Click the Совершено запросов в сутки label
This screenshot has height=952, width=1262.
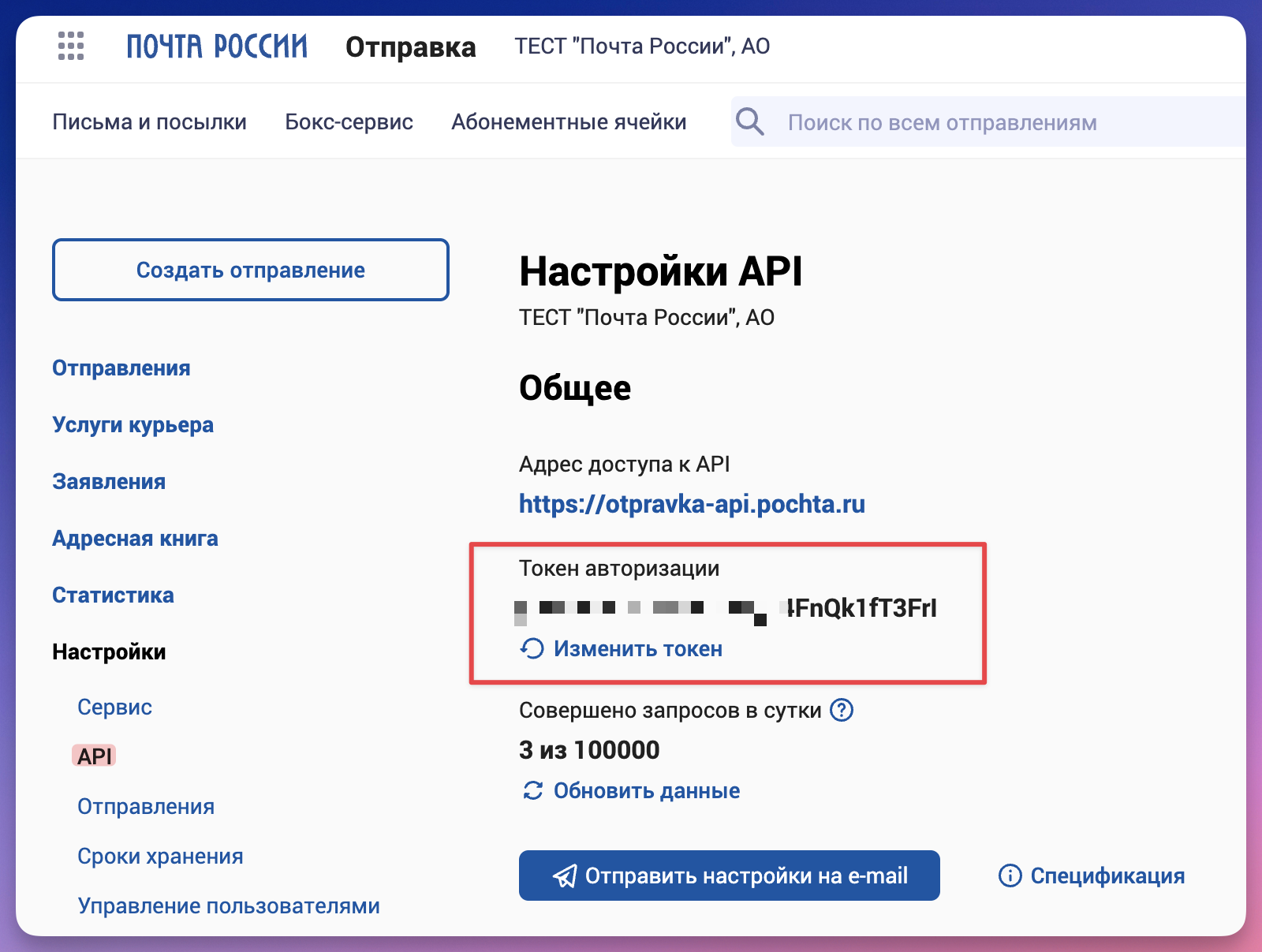670,711
